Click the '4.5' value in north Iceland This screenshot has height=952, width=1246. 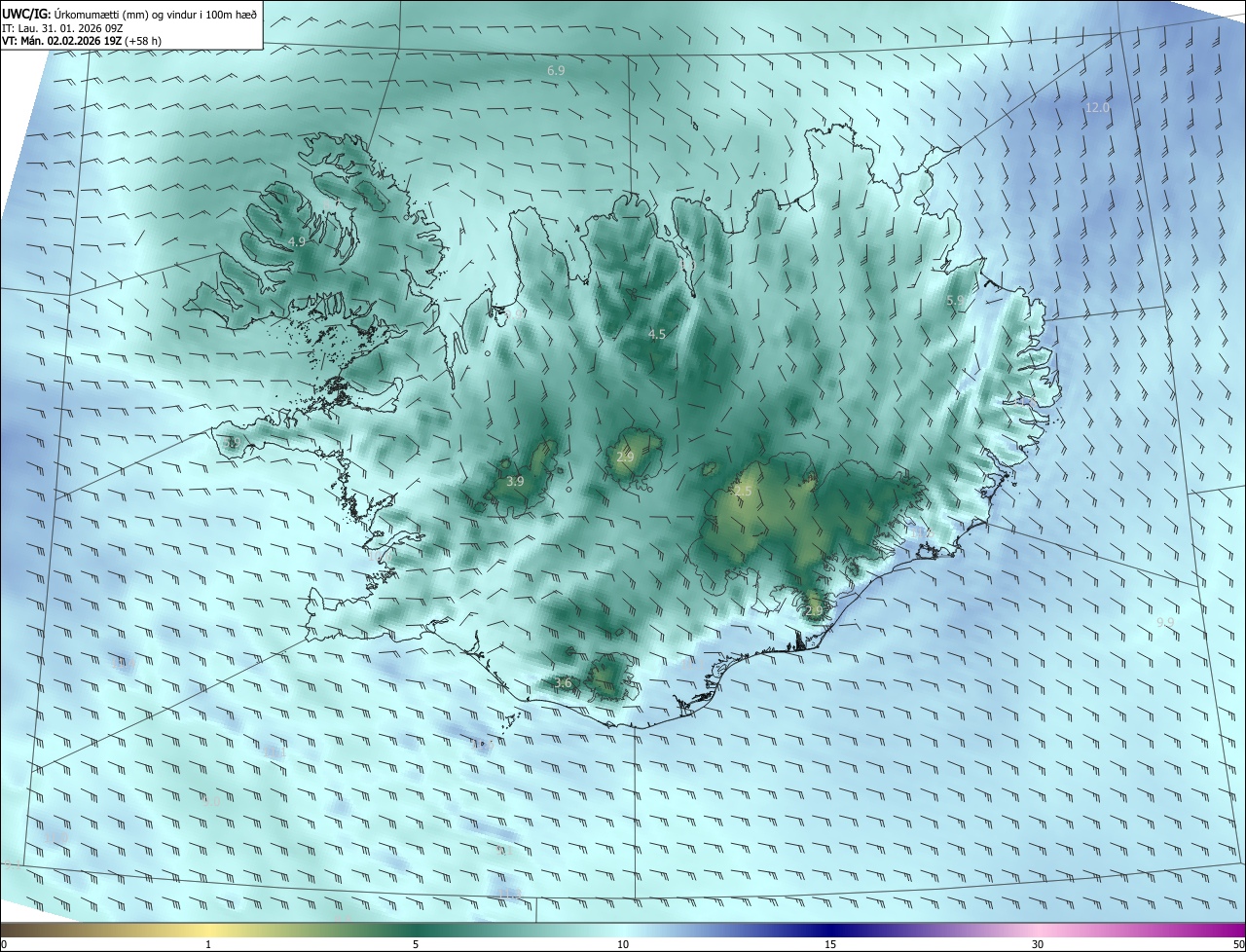pyautogui.click(x=657, y=335)
